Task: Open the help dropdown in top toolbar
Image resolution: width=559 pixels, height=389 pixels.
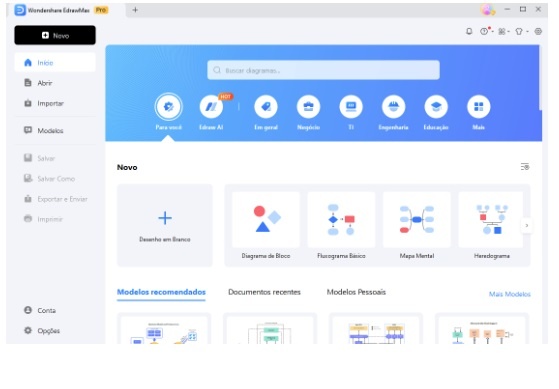Action: point(486,31)
